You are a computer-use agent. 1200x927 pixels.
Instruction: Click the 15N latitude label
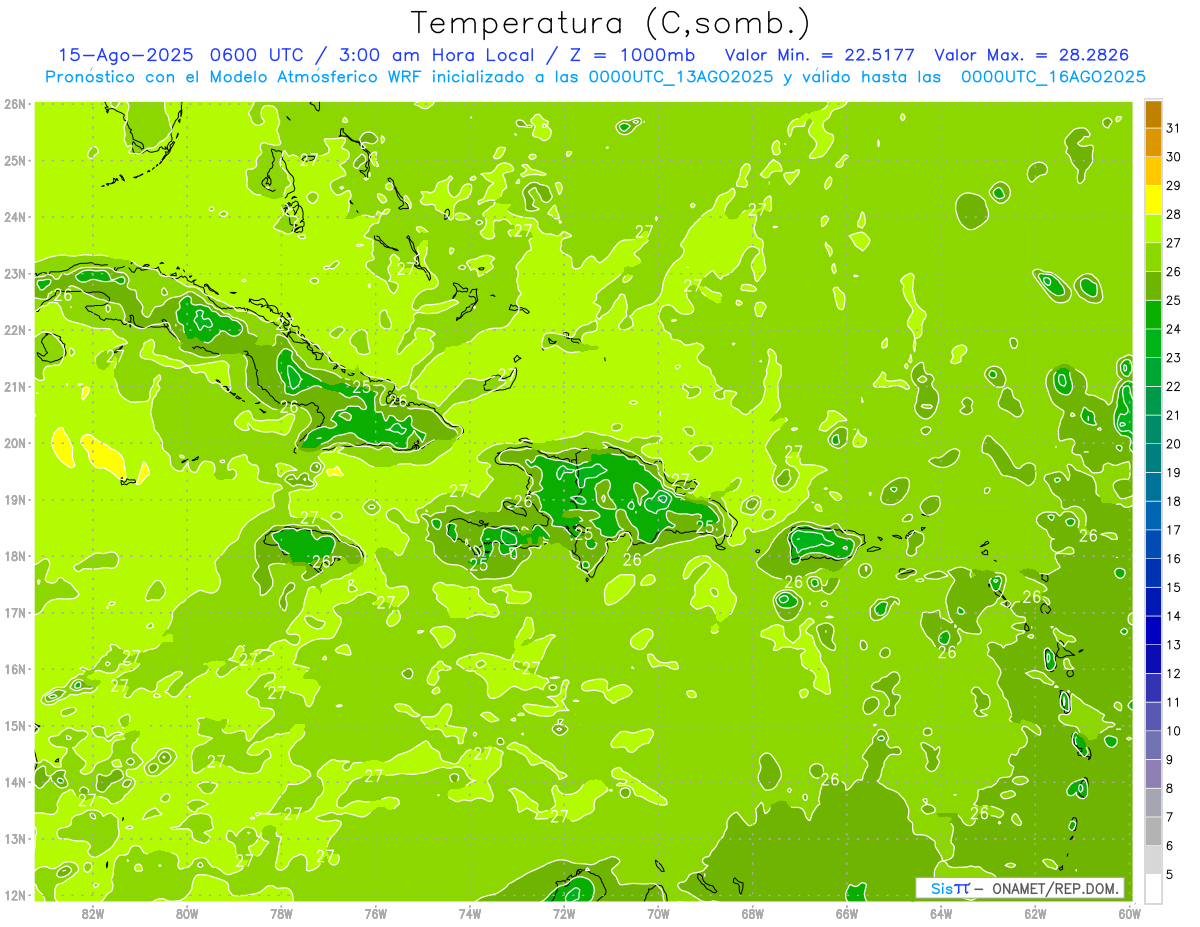[15, 725]
